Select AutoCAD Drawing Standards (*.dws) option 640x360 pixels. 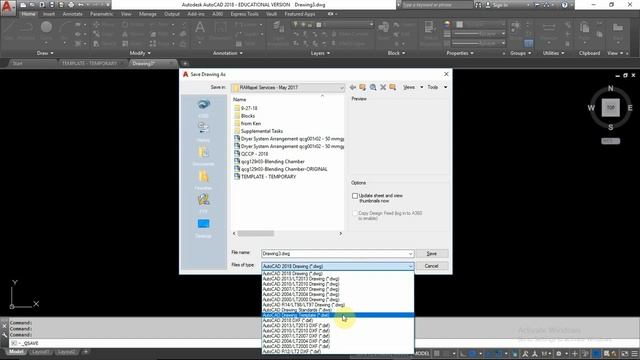coord(338,310)
